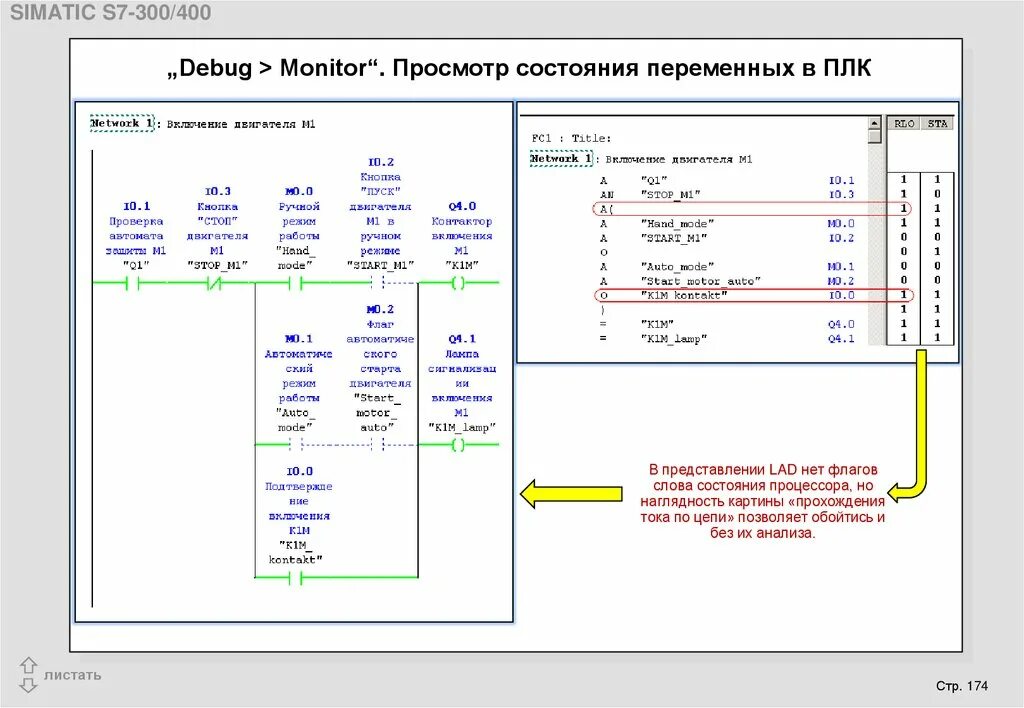Click address I0.3 above the ladder contact
The width and height of the screenshot is (1024, 708).
217,191
